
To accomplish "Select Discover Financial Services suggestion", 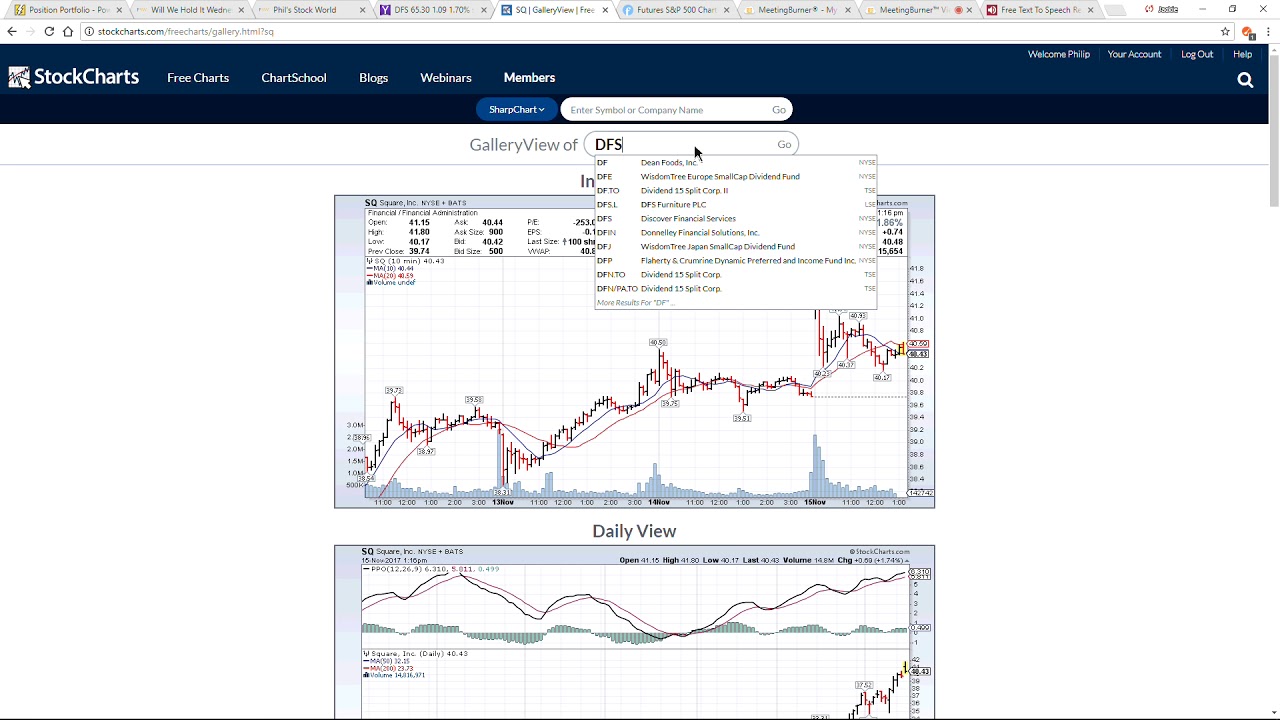I will [736, 218].
